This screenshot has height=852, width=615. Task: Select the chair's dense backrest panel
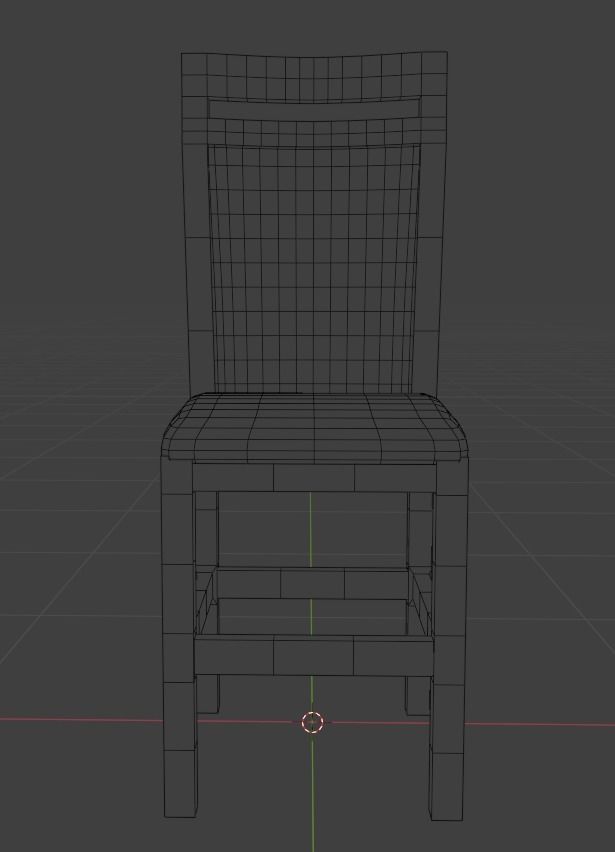click(x=313, y=268)
